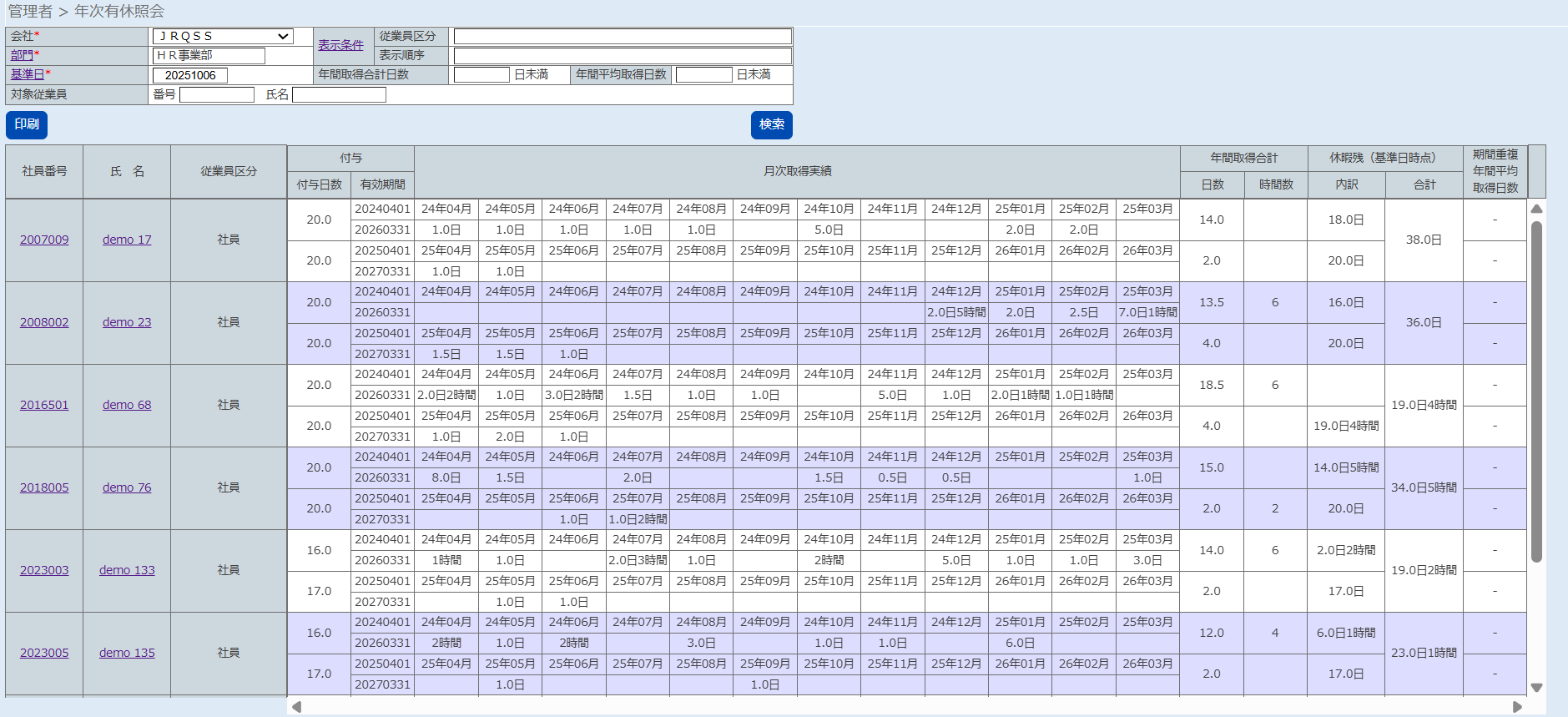
Task: Click the 従業員区分 filter field
Action: (x=622, y=37)
